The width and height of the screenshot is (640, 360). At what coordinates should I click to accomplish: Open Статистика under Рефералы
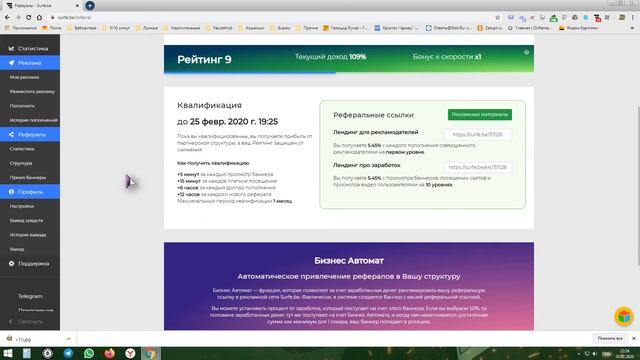22,149
